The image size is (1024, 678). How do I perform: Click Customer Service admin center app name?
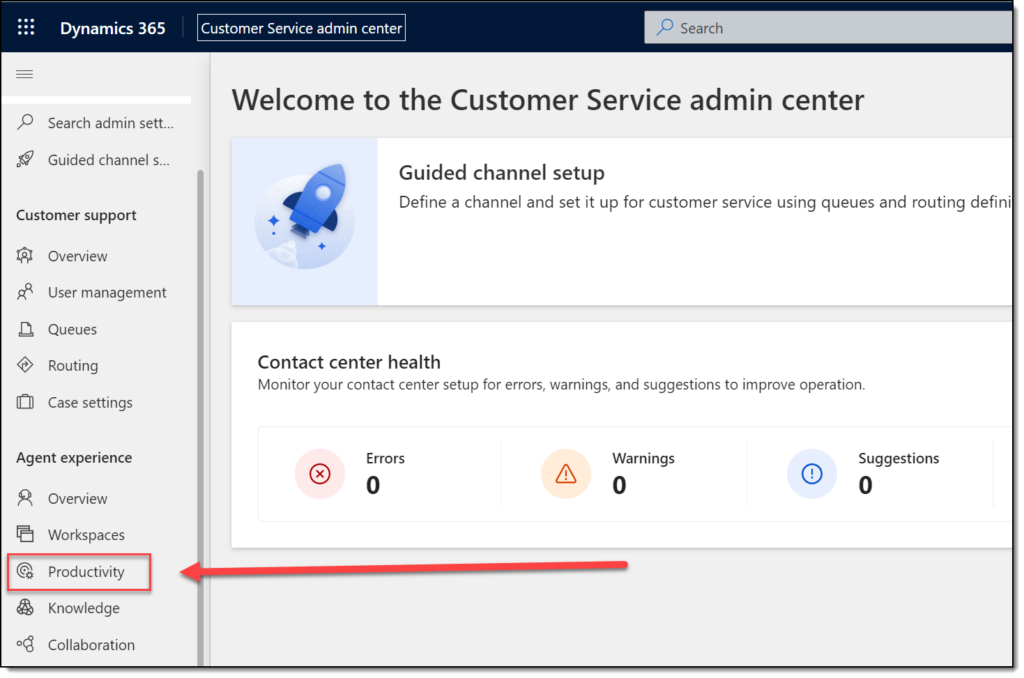tap(301, 28)
